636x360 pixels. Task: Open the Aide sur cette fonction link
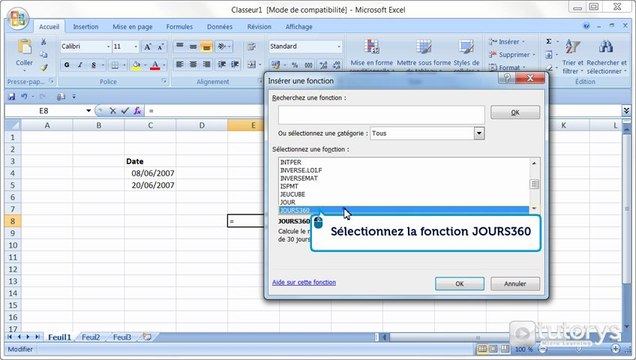(x=304, y=282)
